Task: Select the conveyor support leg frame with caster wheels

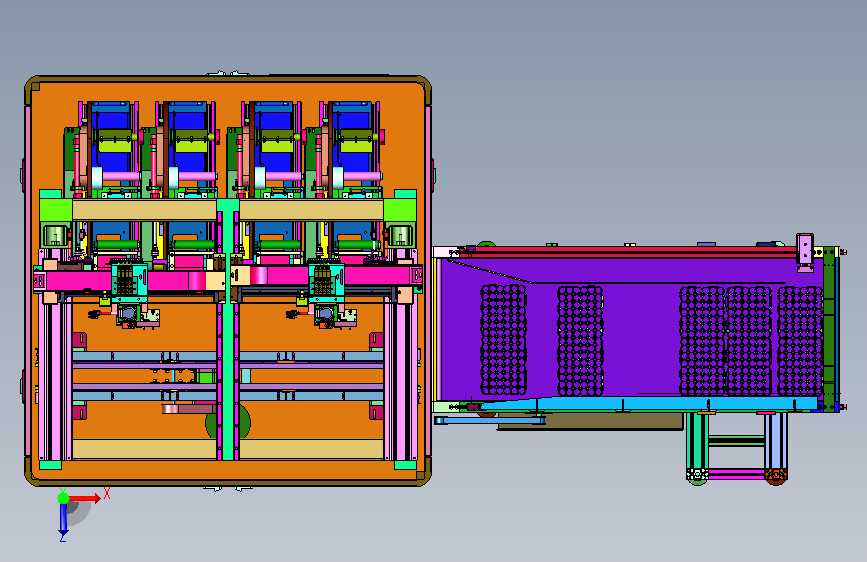Action: (x=737, y=448)
